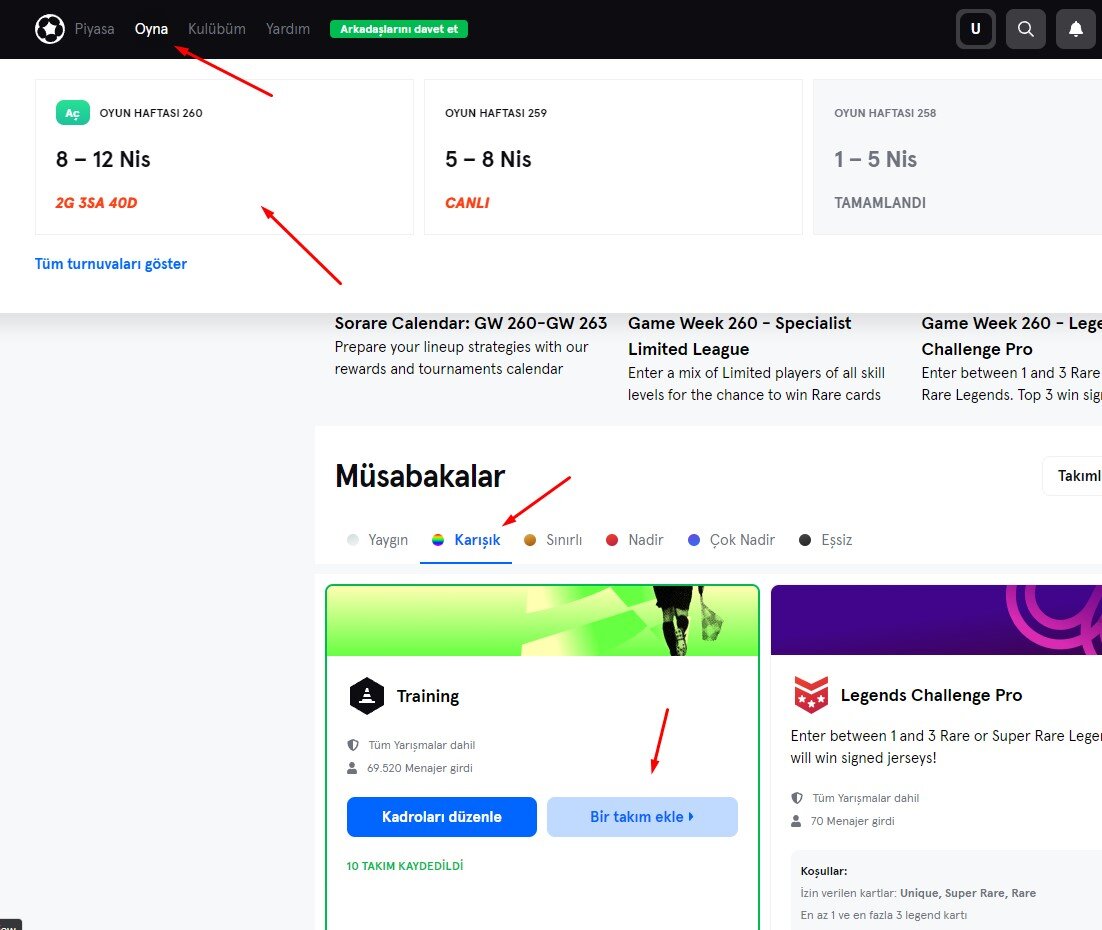
Task: Click the Bir takım ekle button
Action: (x=642, y=817)
